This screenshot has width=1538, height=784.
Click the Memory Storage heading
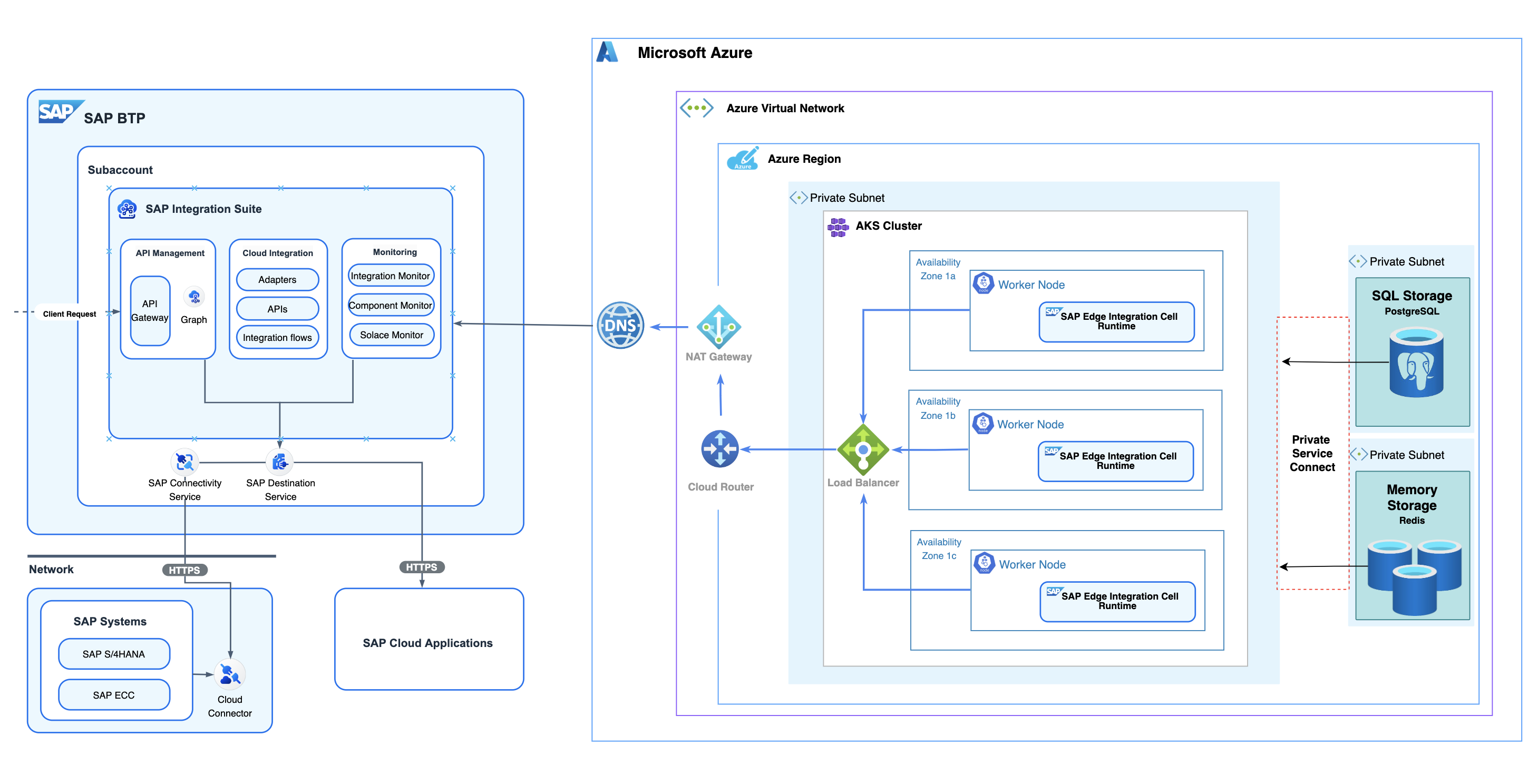point(1412,497)
